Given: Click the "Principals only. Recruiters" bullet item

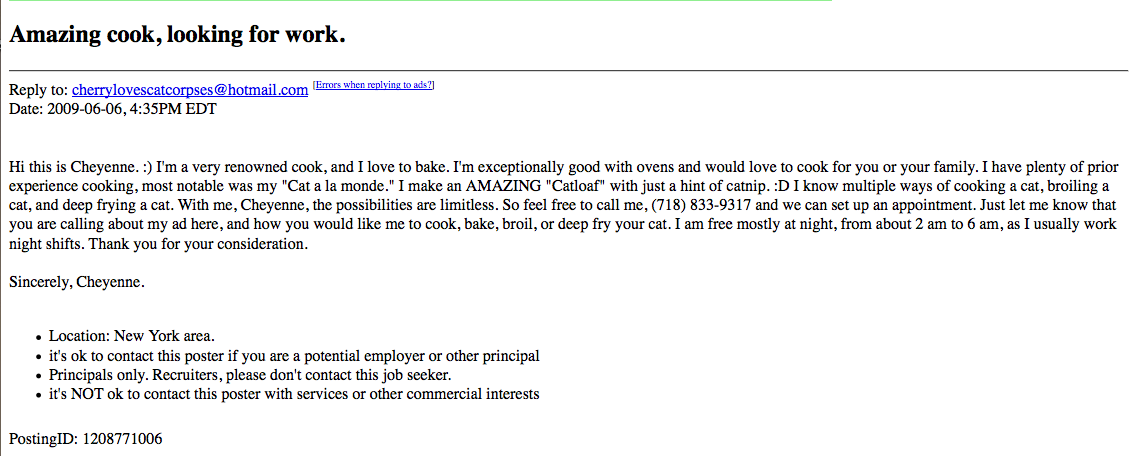Looking at the screenshot, I should pyautogui.click(x=250, y=376).
